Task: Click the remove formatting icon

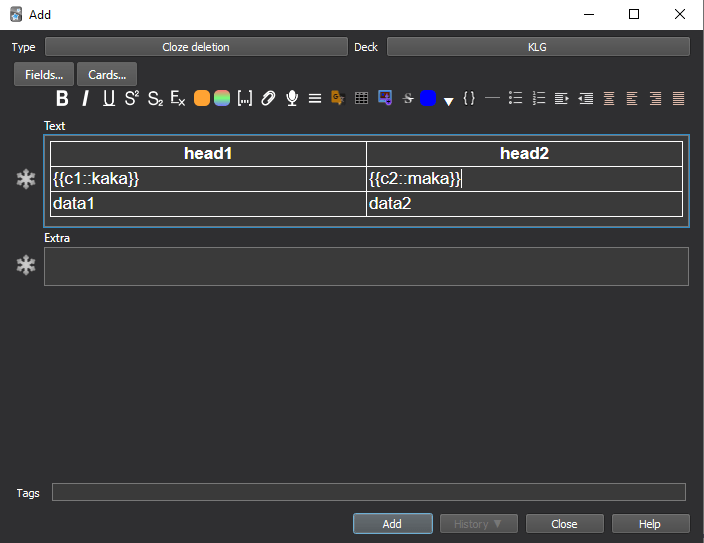Action: point(177,98)
